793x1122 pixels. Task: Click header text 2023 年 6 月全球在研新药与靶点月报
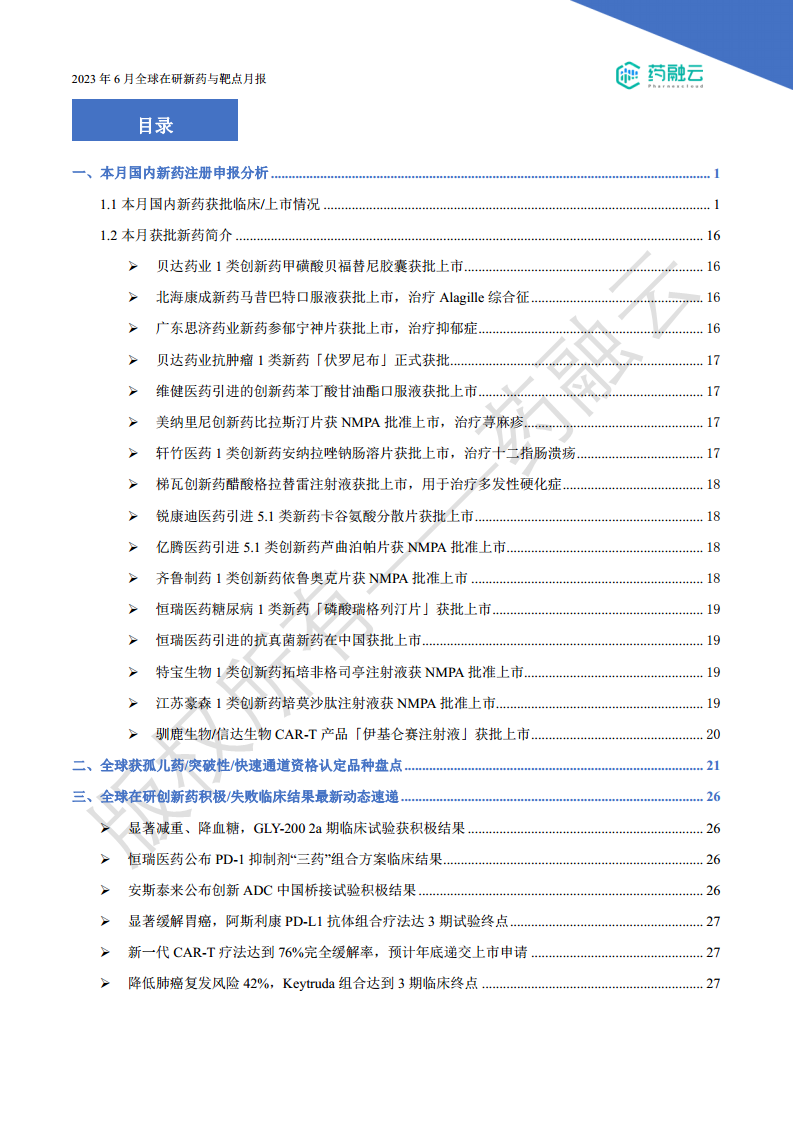169,79
